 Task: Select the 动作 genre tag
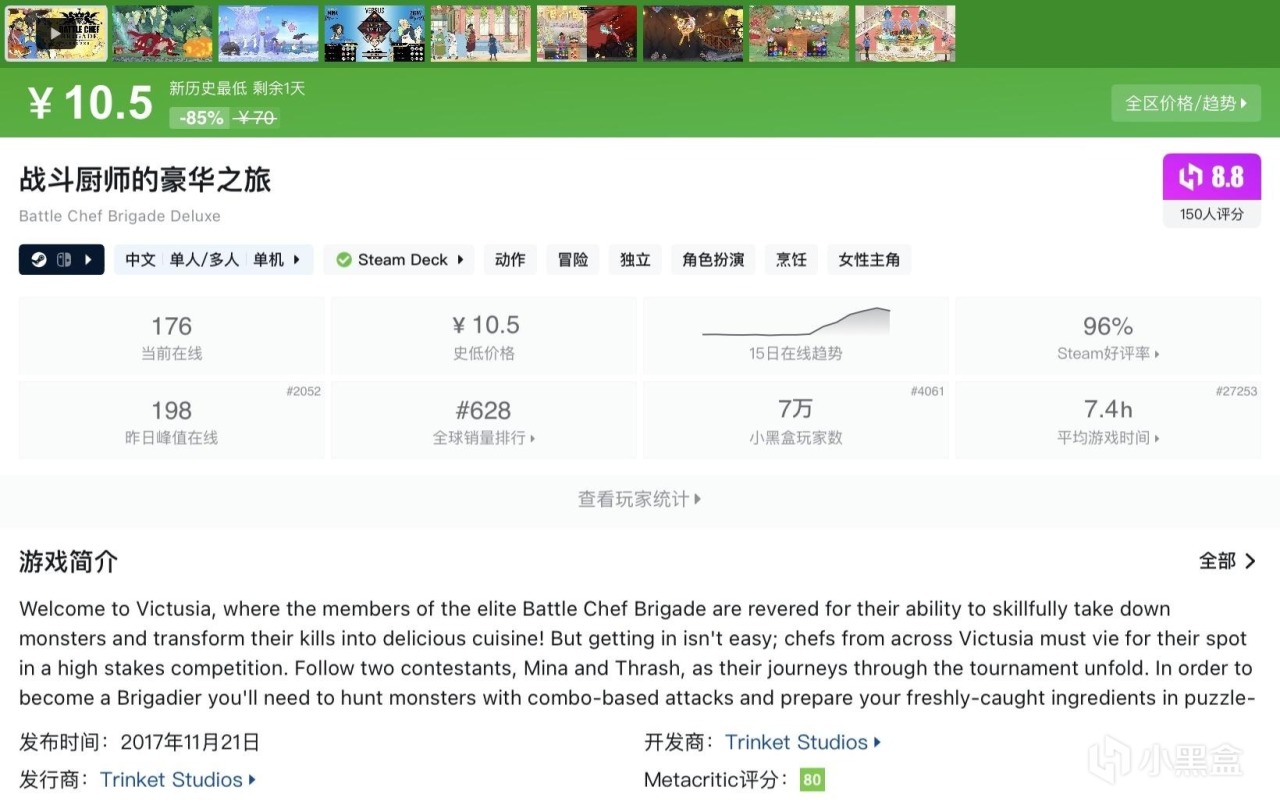[510, 260]
